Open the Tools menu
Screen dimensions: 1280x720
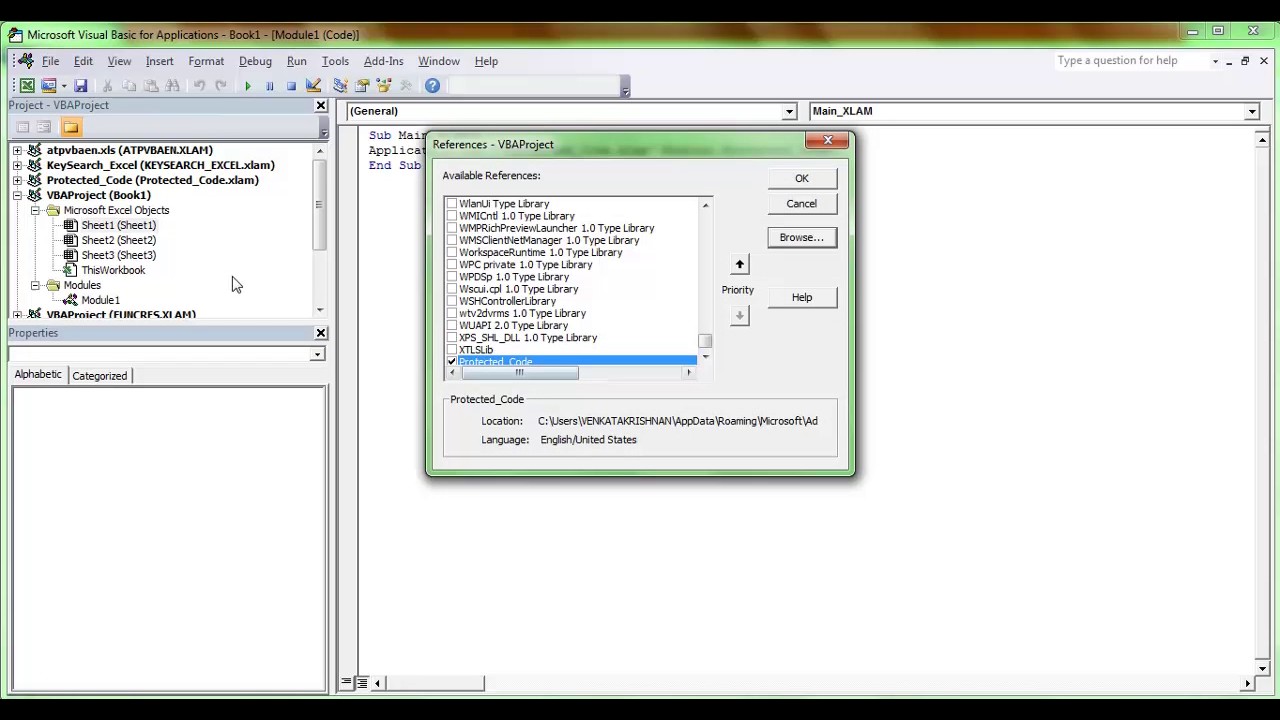[335, 61]
